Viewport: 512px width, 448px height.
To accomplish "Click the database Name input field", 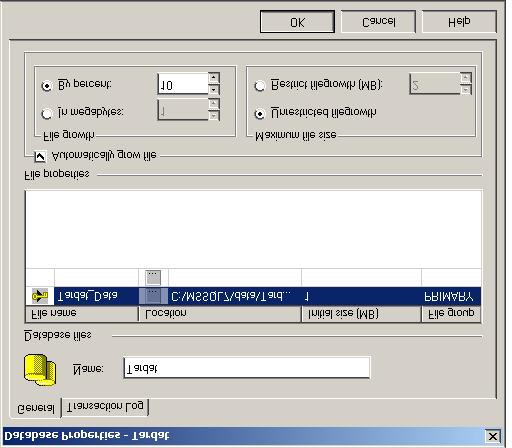I will [246, 368].
